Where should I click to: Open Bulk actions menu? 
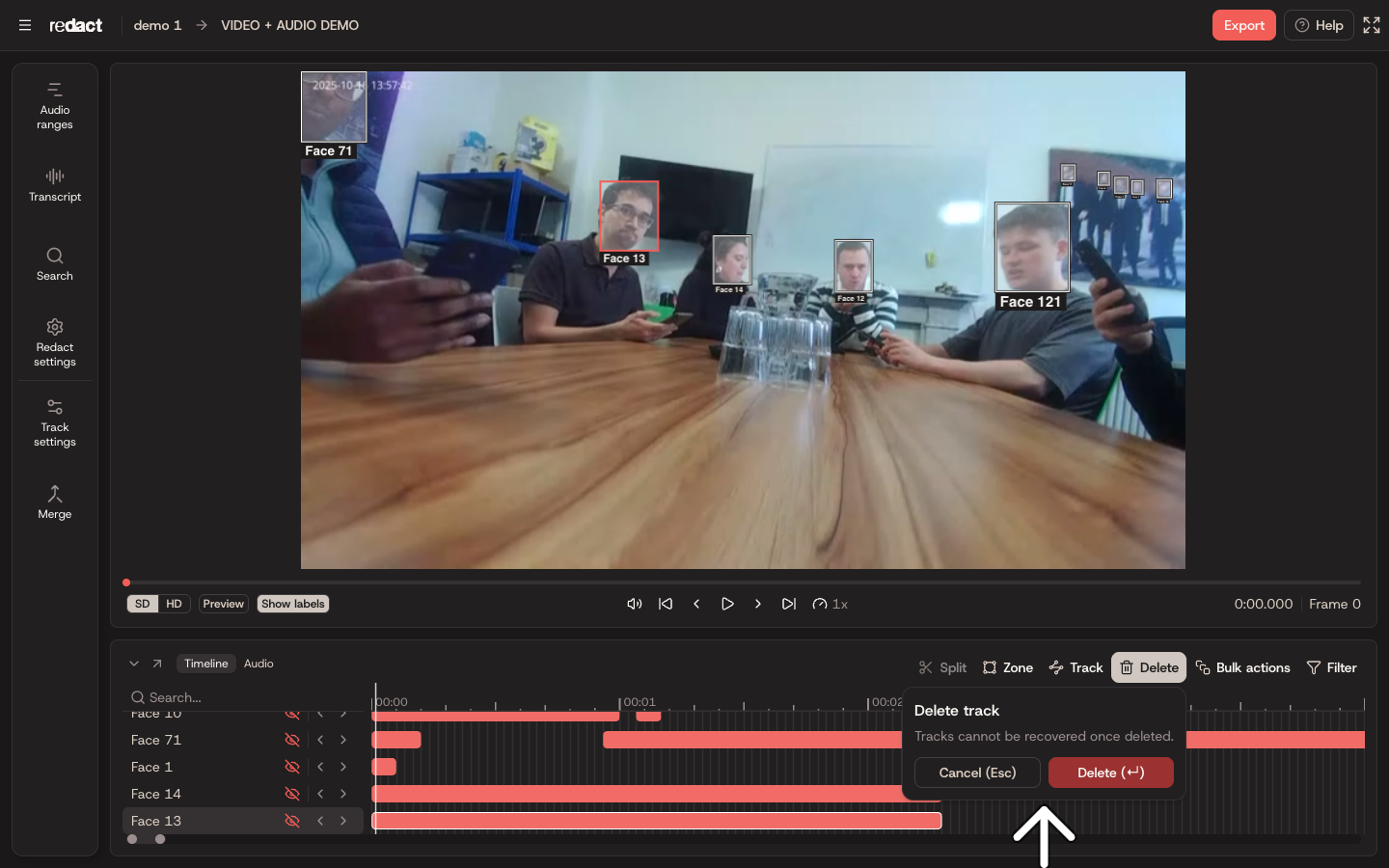pos(1242,667)
